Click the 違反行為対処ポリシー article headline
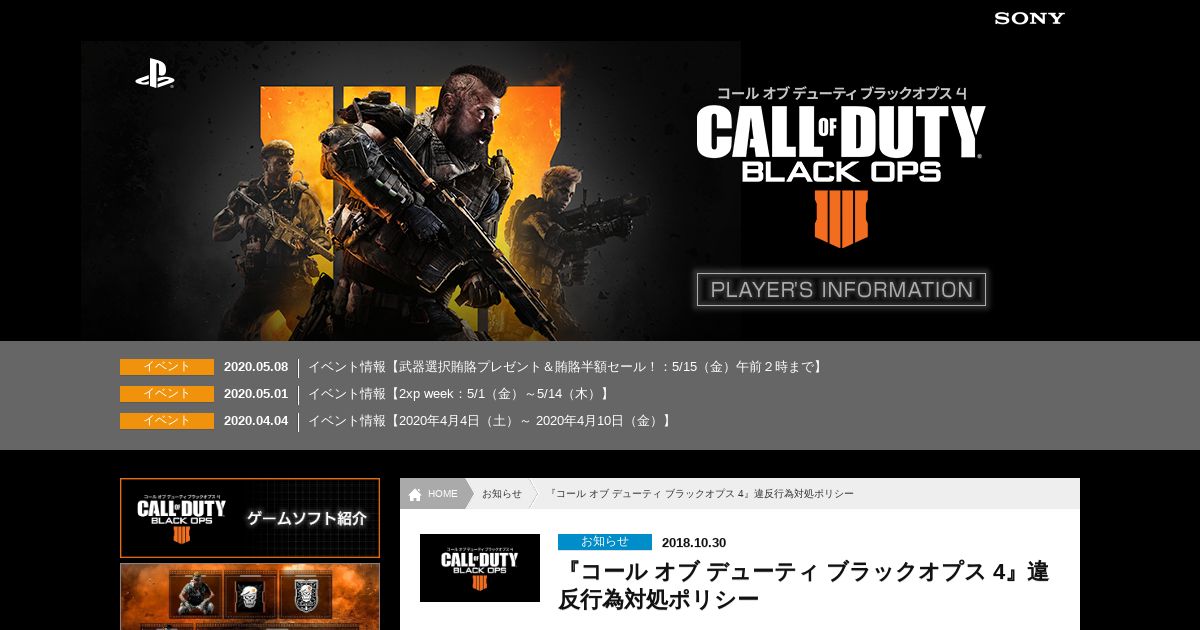 (x=804, y=586)
